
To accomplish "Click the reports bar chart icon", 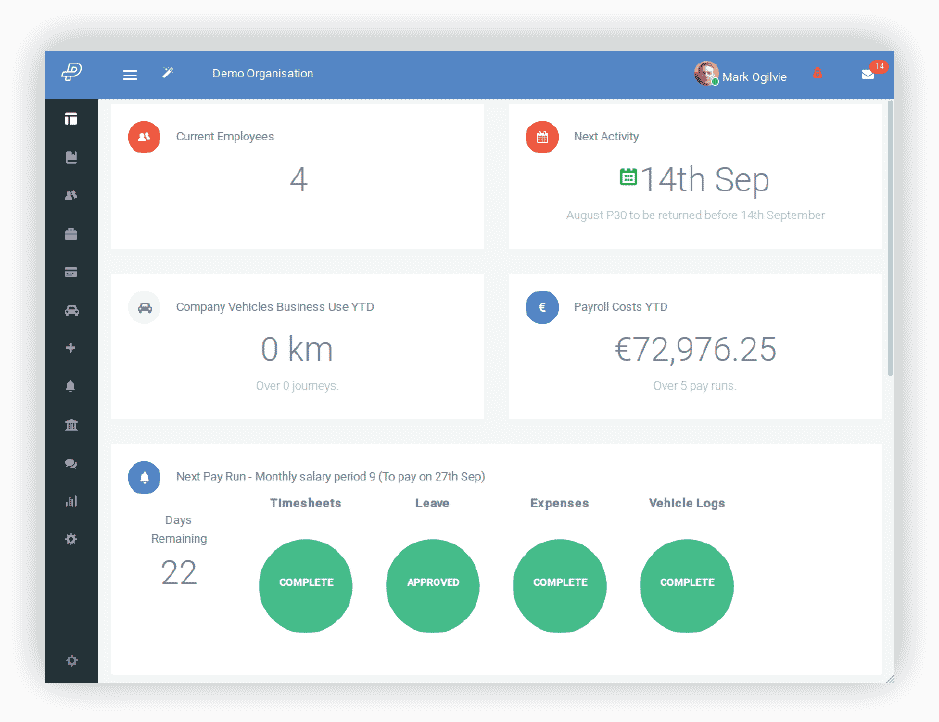I will click(x=71, y=501).
